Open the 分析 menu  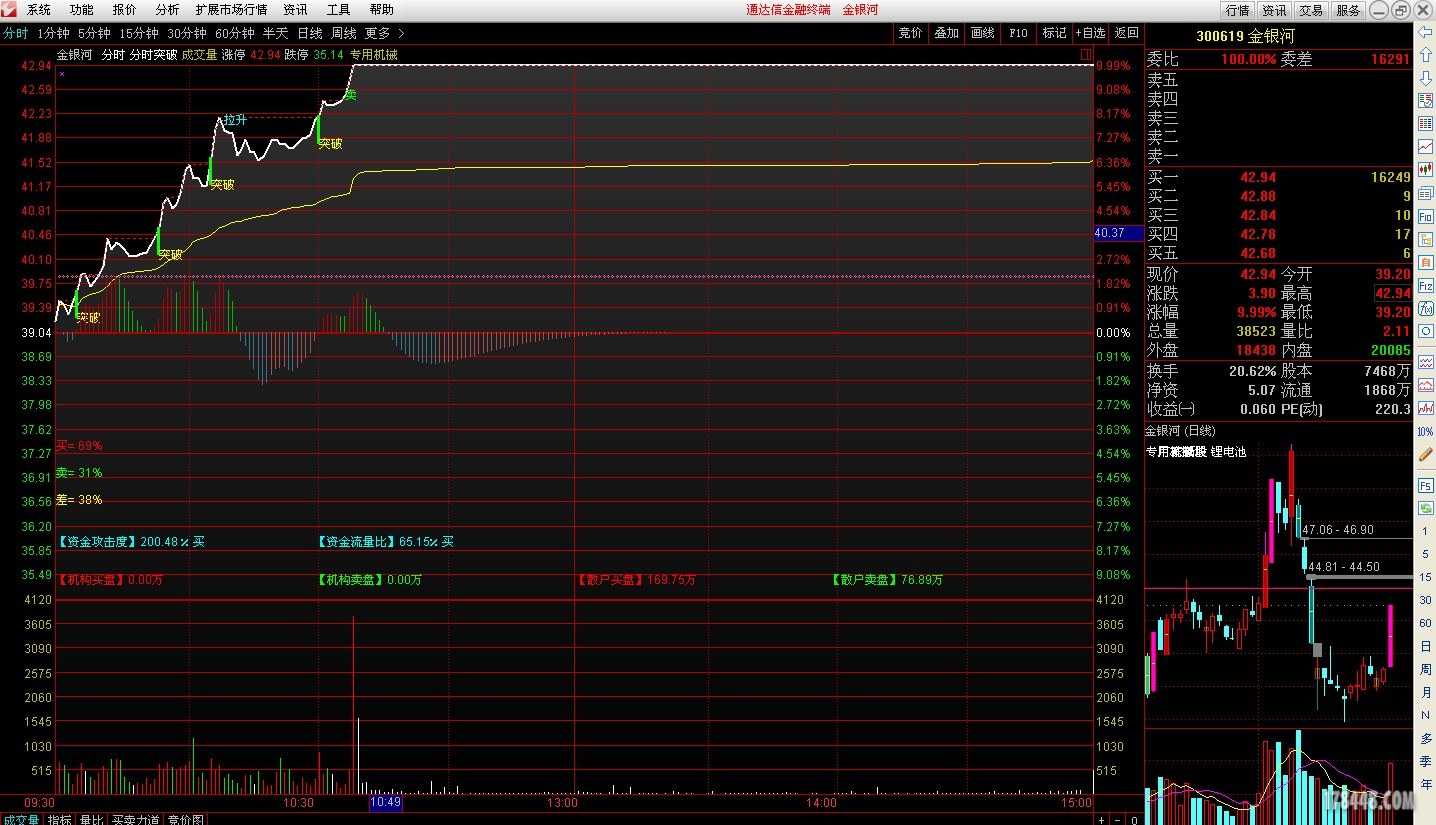(168, 10)
